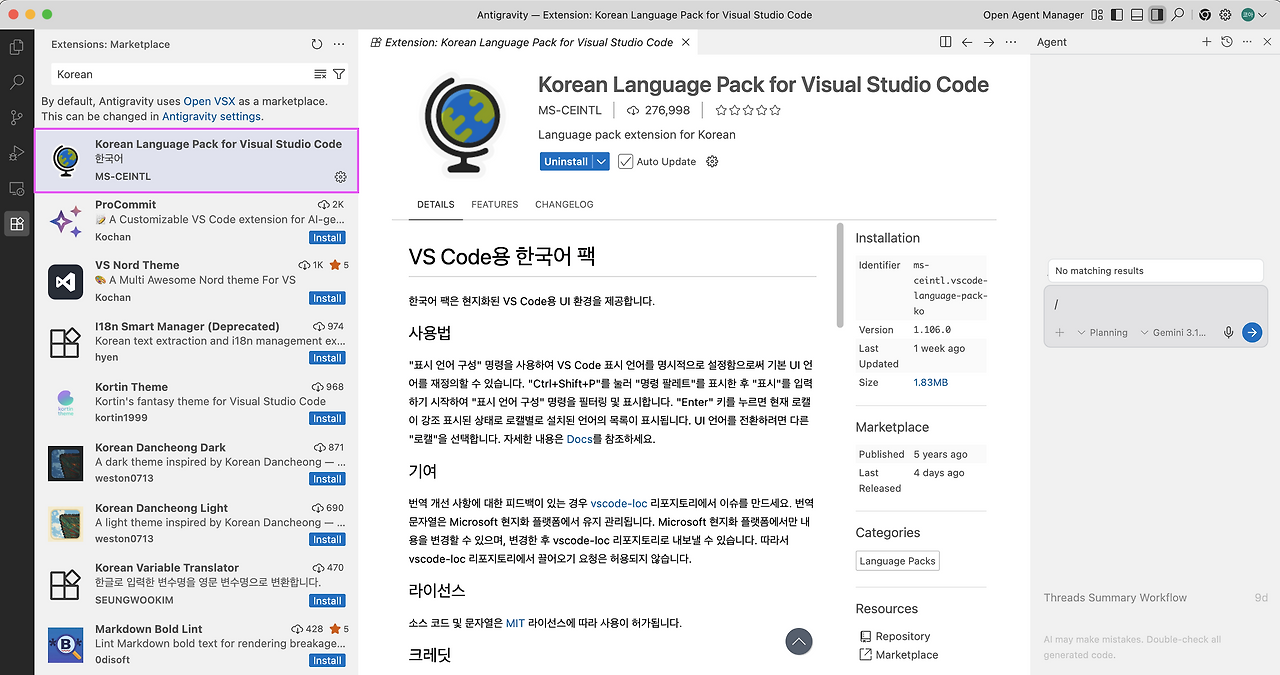Close the Agent panel
The width and height of the screenshot is (1280, 675).
point(1265,42)
